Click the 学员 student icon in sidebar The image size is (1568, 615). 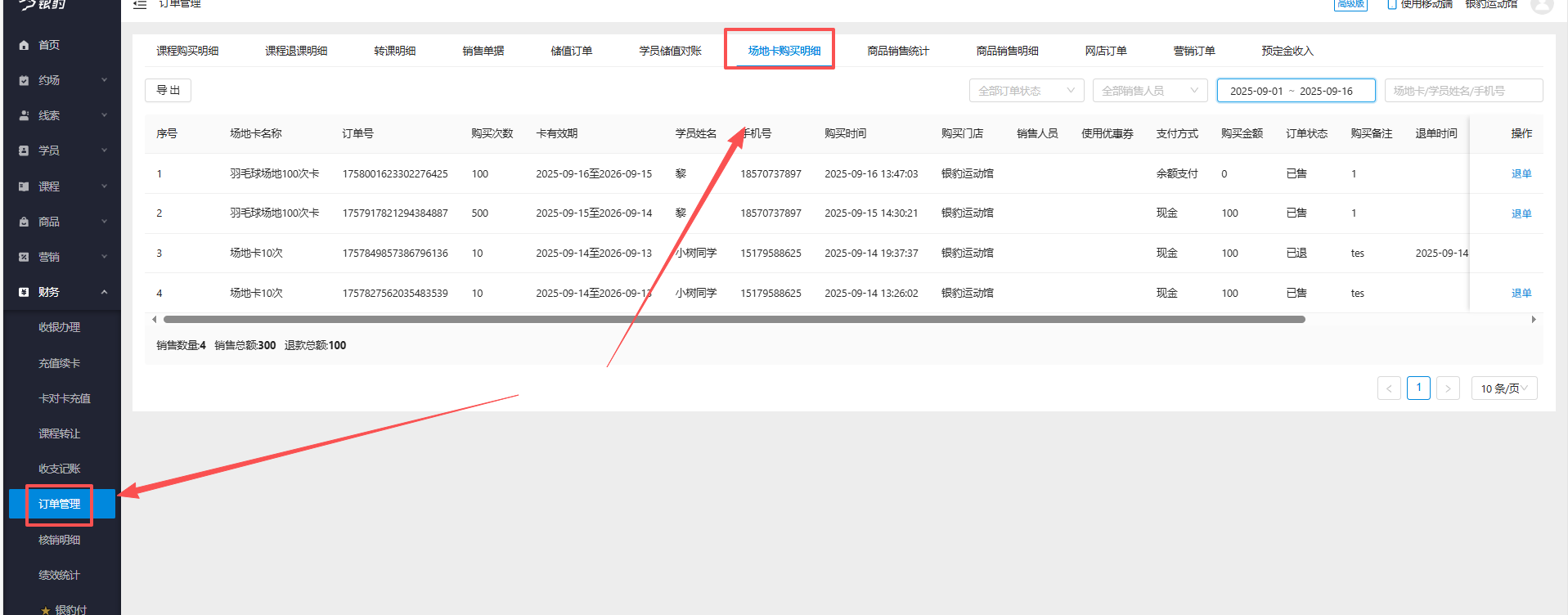point(24,150)
